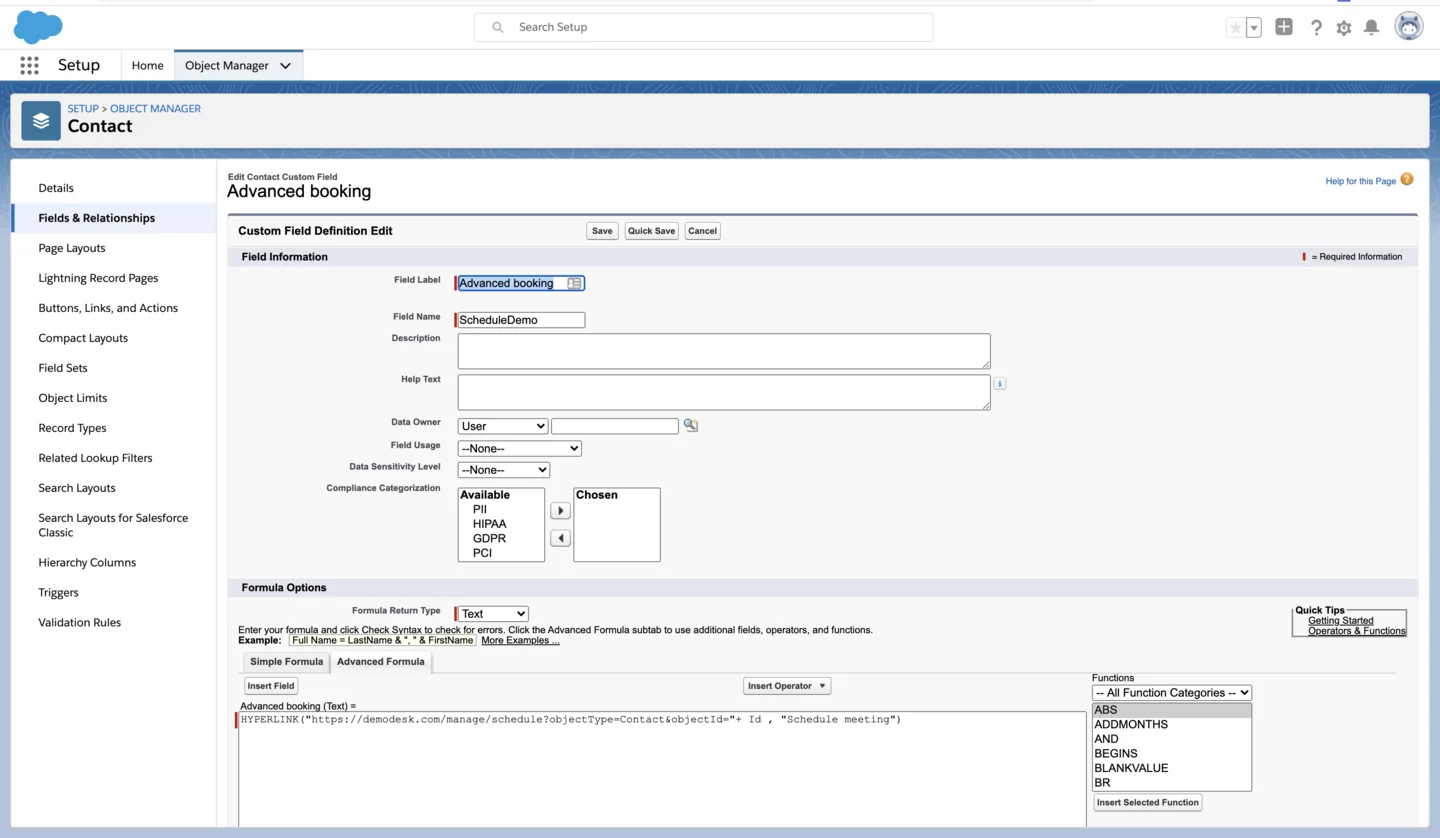The width and height of the screenshot is (1440, 838).
Task: Select ADDMONTHS in the functions list
Action: click(x=1171, y=724)
